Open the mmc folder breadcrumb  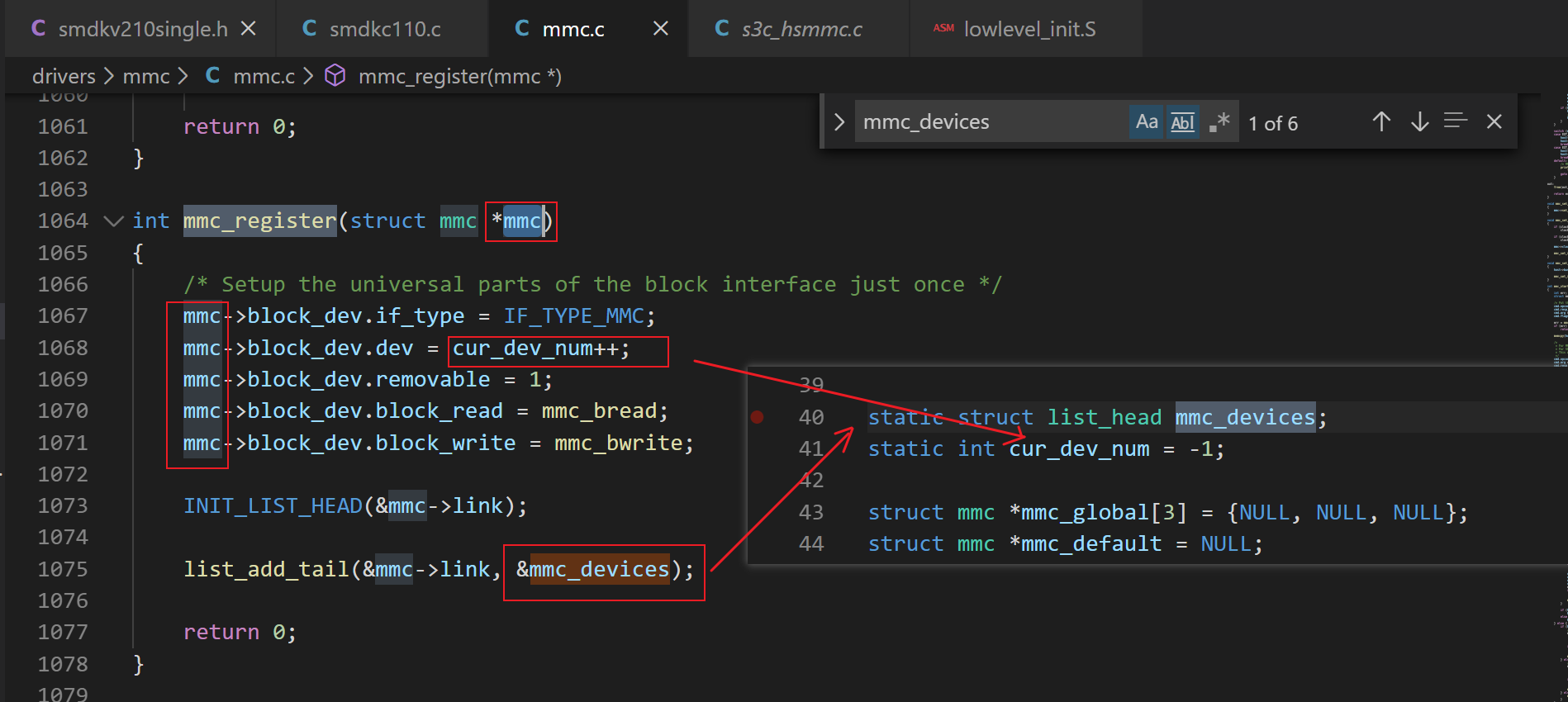[146, 76]
